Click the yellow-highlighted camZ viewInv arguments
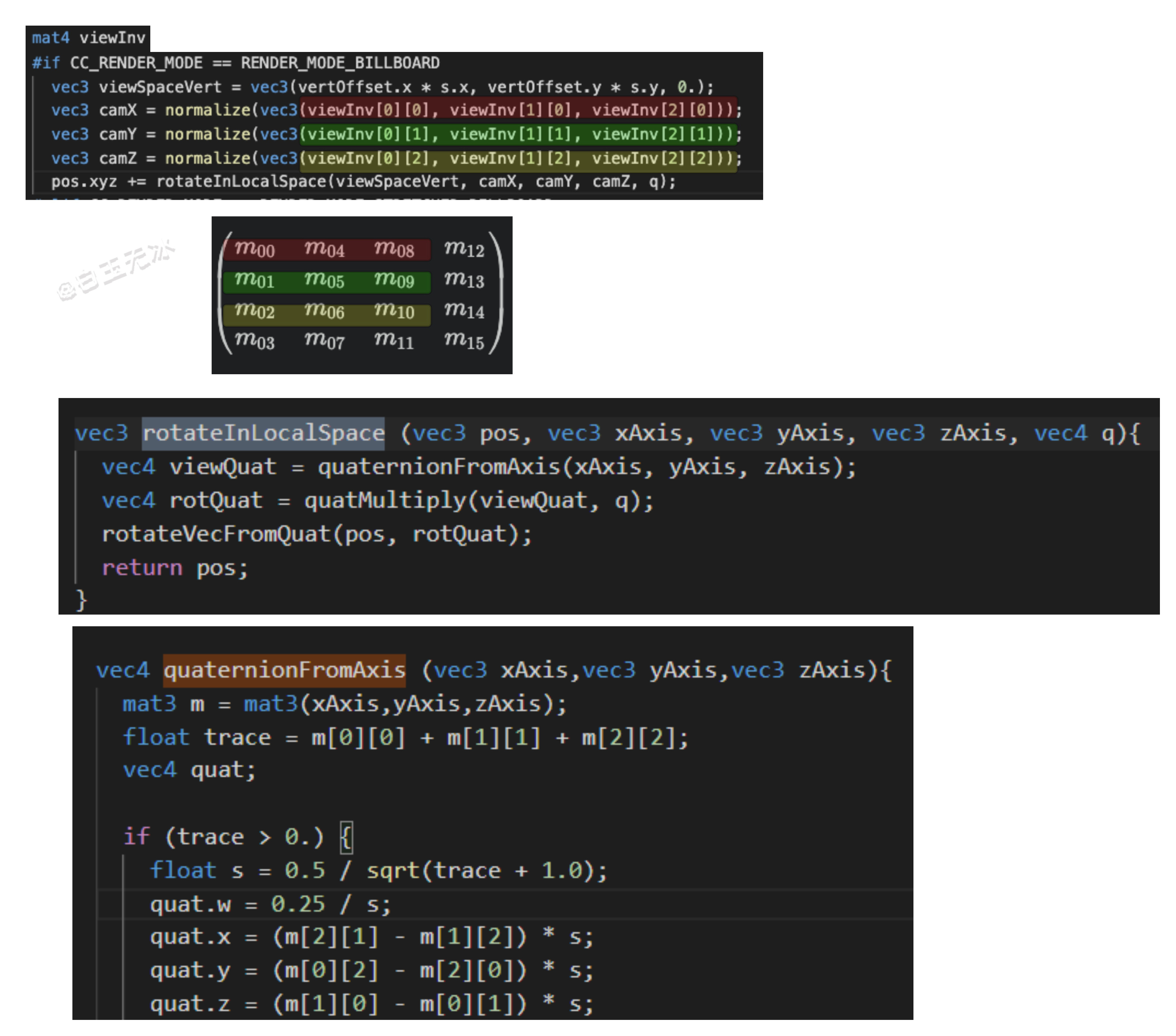The image size is (1176, 1036). (x=518, y=158)
